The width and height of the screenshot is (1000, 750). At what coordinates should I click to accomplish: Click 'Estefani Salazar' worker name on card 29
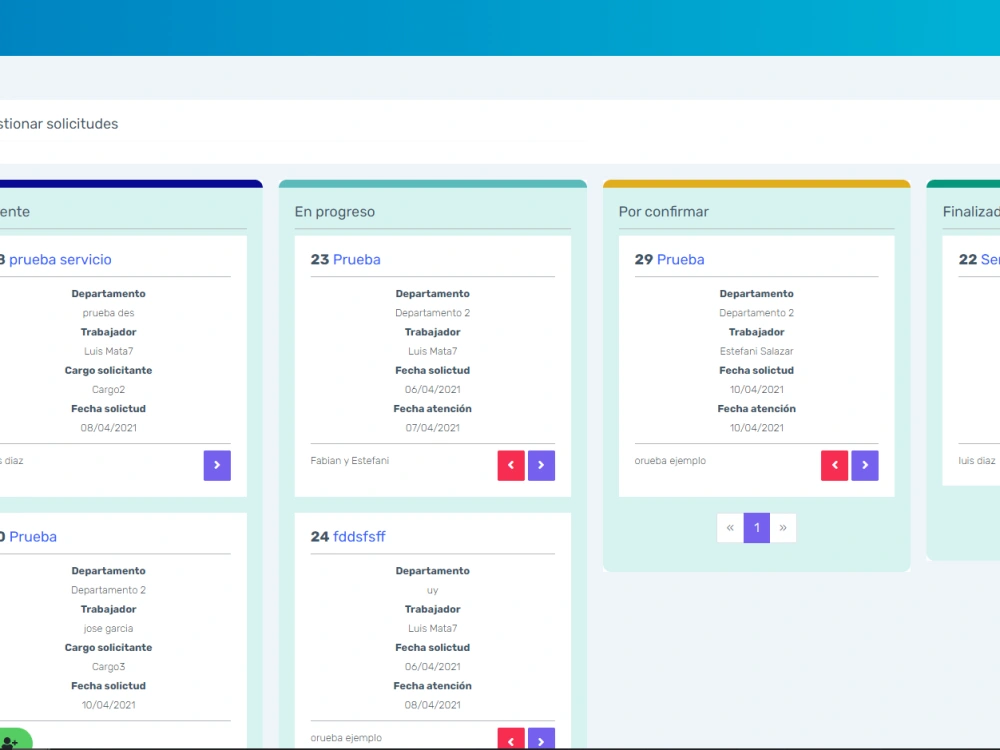pos(756,351)
